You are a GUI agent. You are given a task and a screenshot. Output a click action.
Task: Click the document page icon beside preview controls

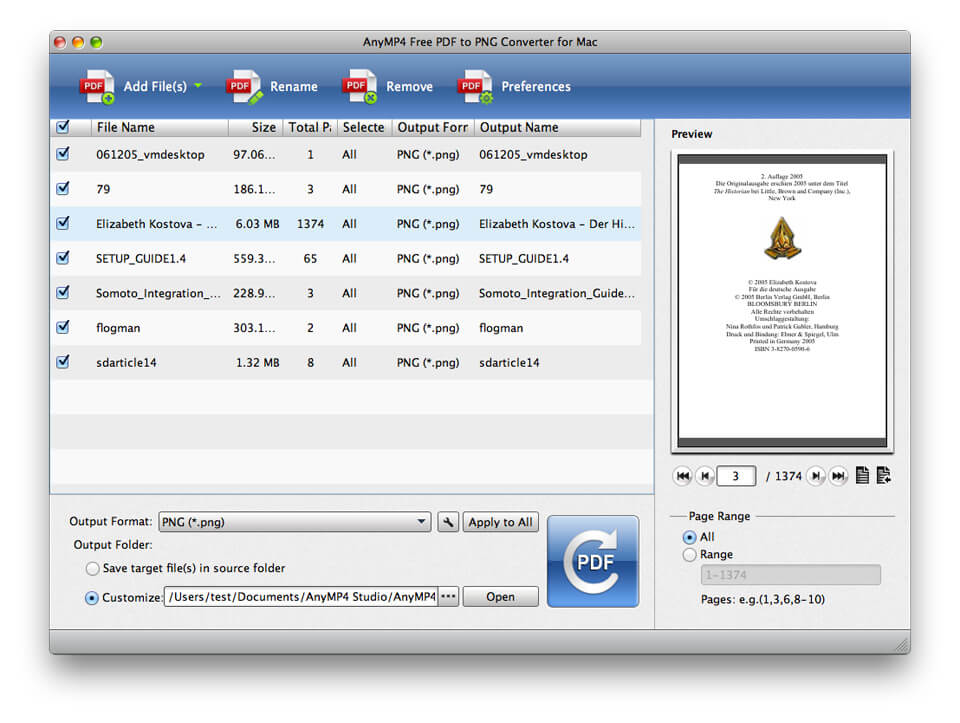[861, 476]
